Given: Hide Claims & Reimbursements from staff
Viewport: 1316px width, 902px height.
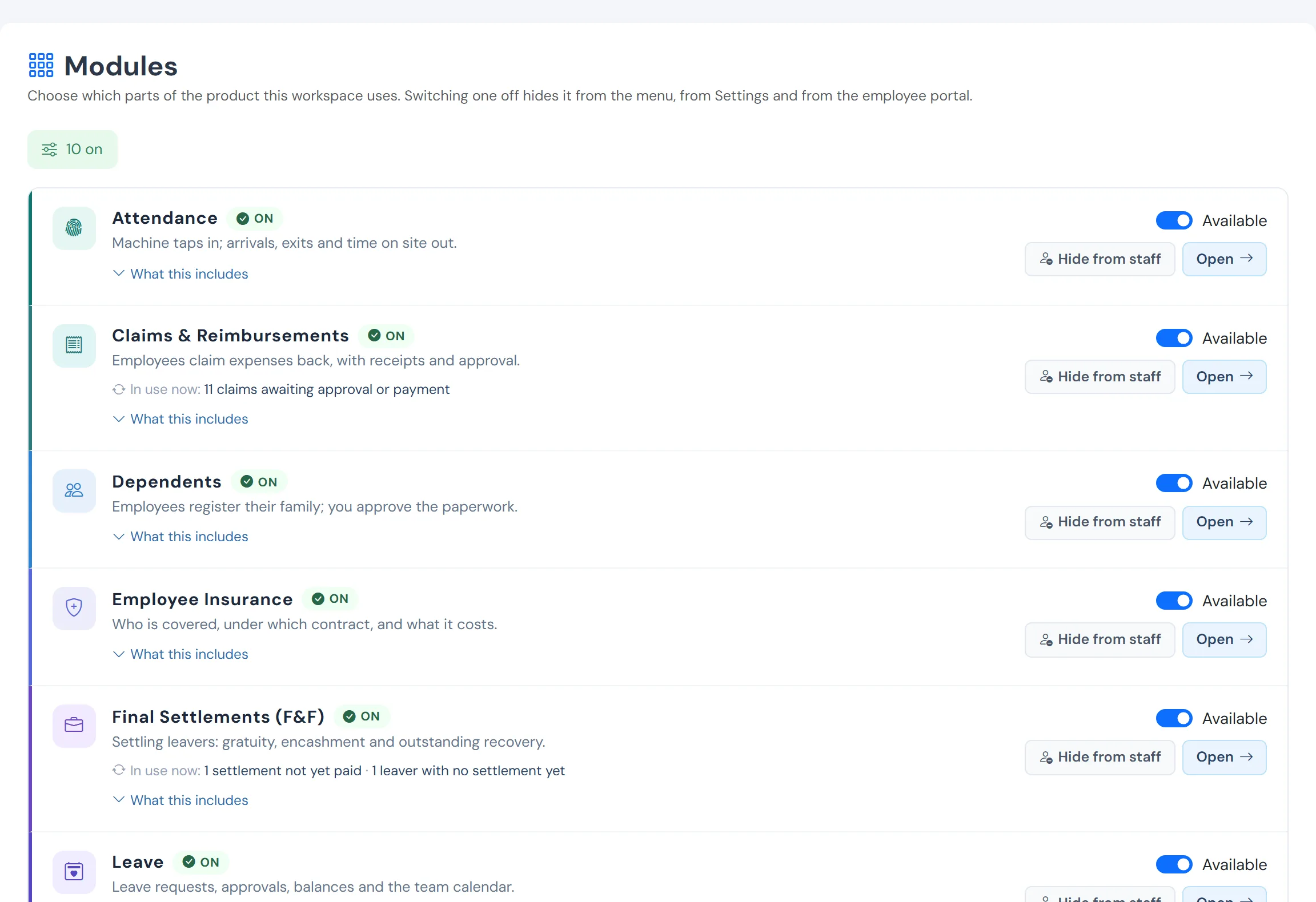Looking at the screenshot, I should click(x=1100, y=377).
